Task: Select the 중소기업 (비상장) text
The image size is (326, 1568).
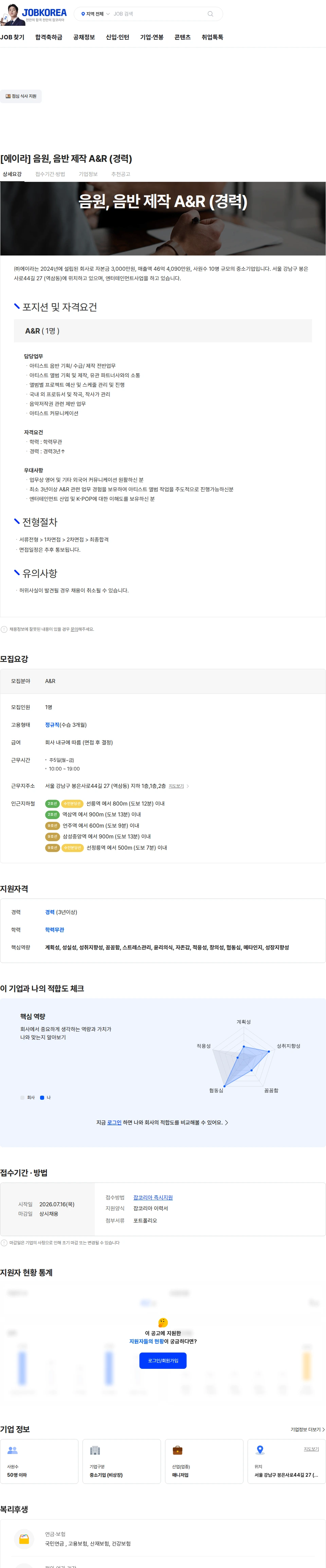Action: click(x=106, y=1475)
